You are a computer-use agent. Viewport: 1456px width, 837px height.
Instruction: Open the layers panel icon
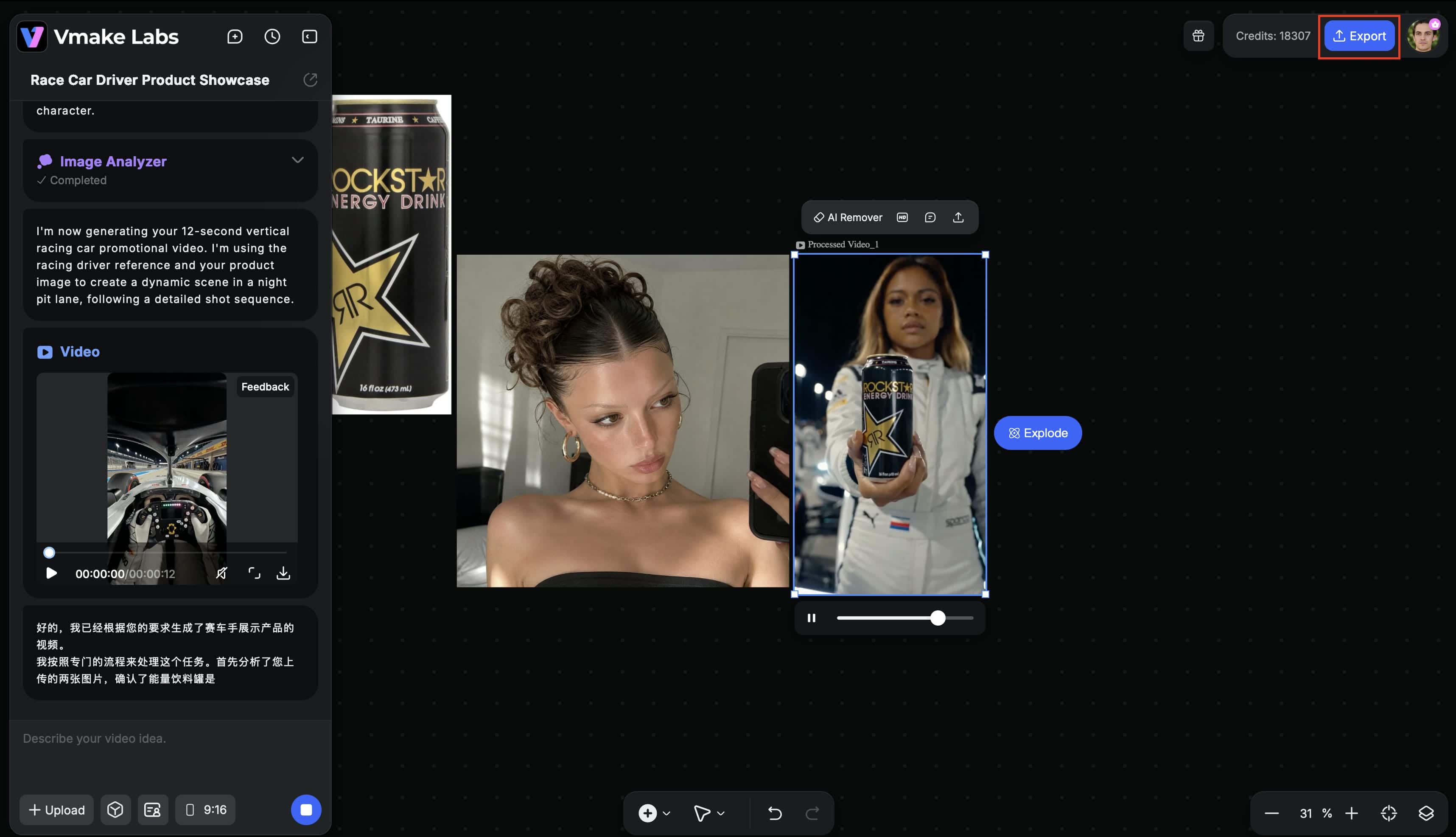pyautogui.click(x=1426, y=813)
